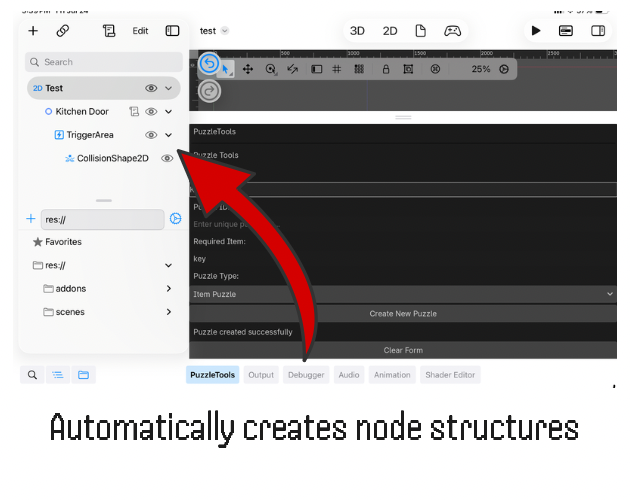Image resolution: width=630 pixels, height=500 pixels.
Task: Choose the Select mode arrow tool
Action: [226, 70]
